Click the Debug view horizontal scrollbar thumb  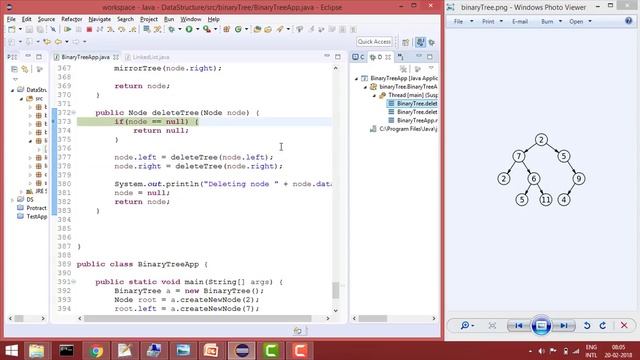(373, 318)
